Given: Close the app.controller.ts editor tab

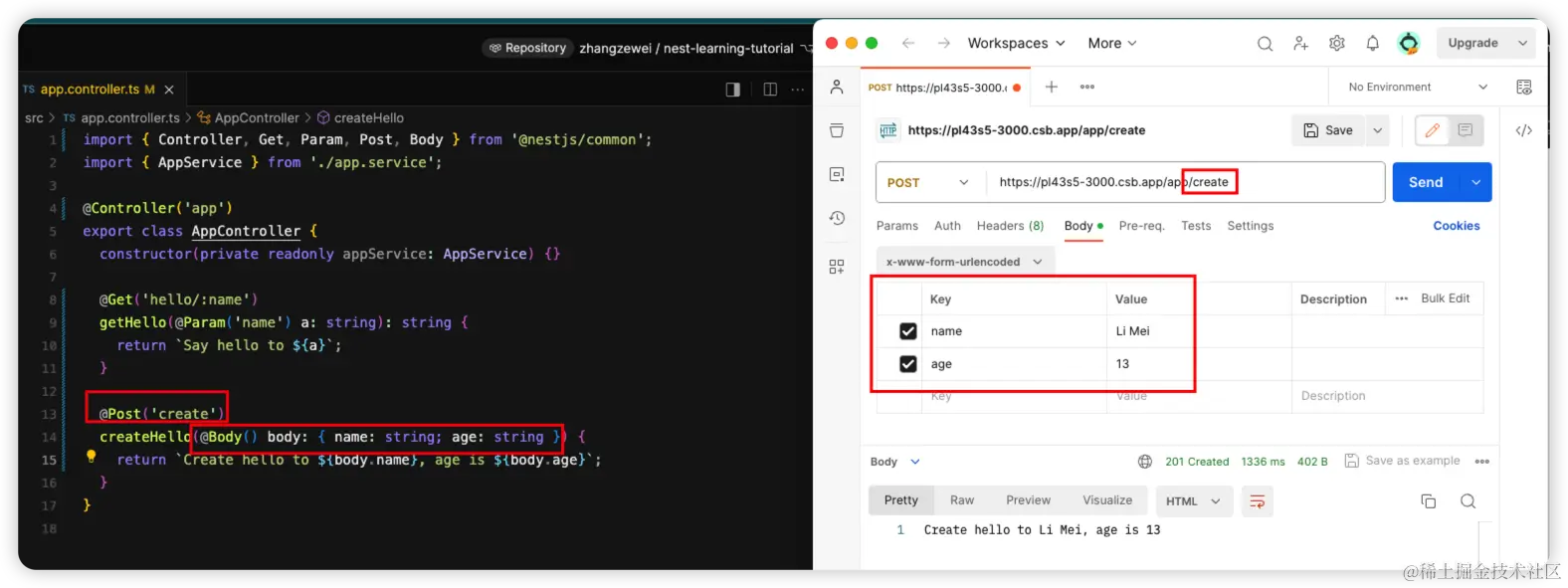Looking at the screenshot, I should pos(169,90).
